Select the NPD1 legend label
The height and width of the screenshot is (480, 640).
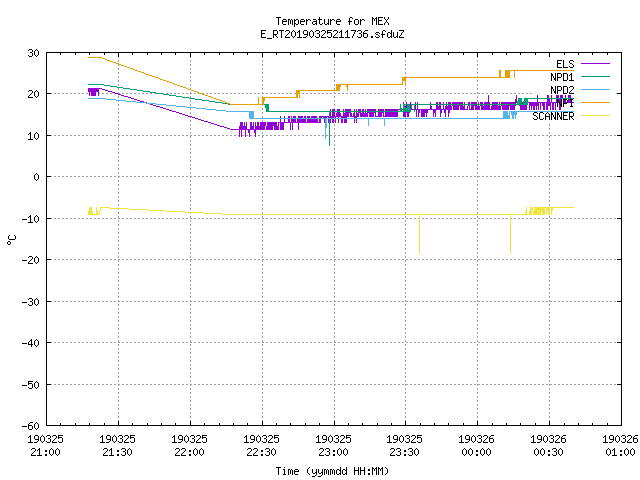(x=562, y=77)
